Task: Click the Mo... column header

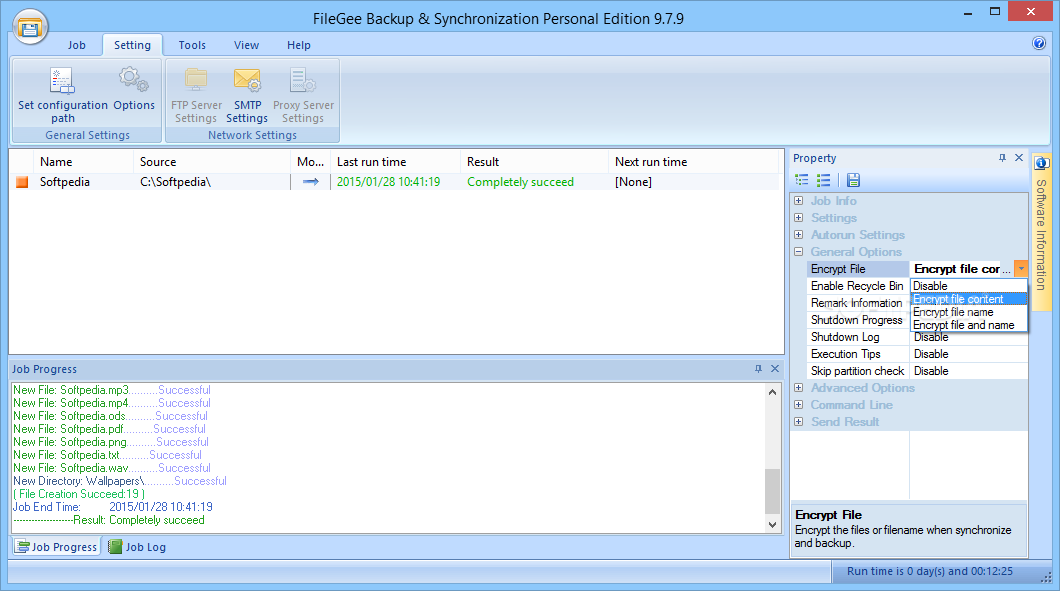Action: 310,162
